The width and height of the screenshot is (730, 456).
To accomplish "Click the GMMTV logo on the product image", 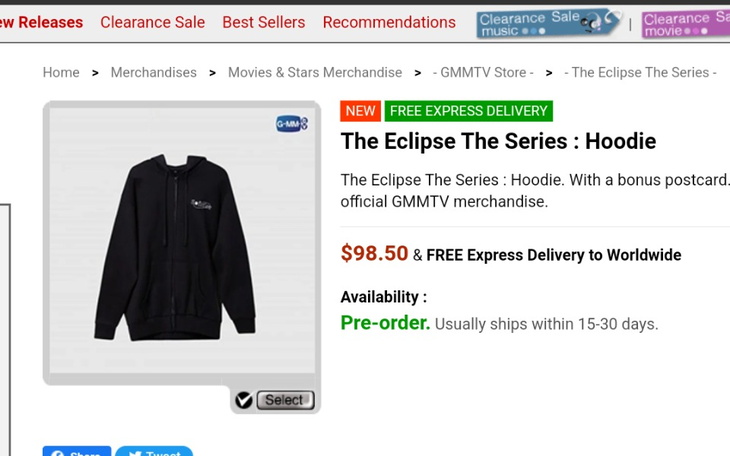I will coord(291,124).
